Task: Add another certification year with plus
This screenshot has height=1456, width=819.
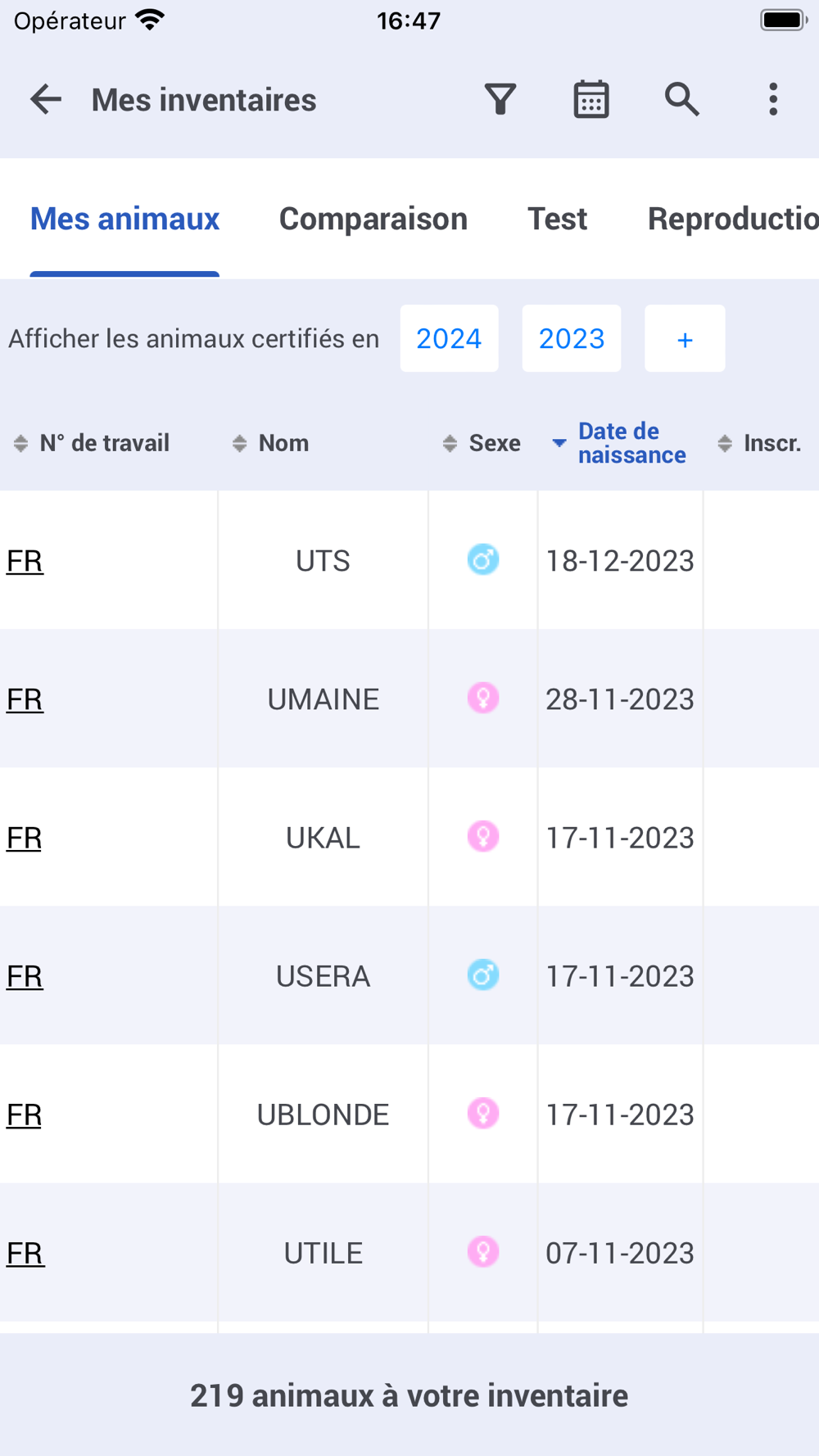Action: point(685,338)
